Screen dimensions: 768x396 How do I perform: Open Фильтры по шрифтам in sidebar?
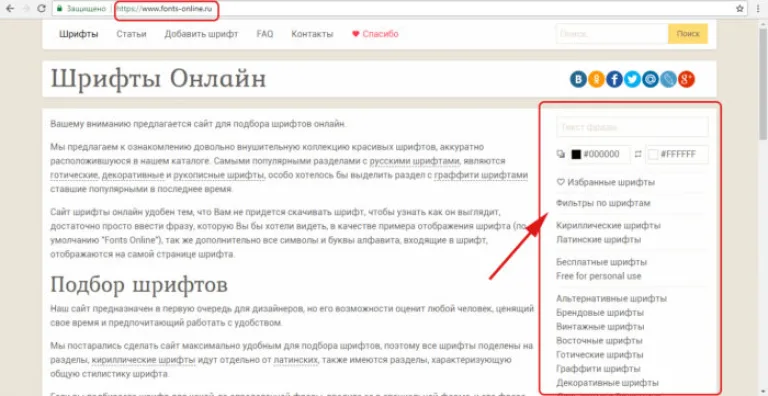pyautogui.click(x=603, y=203)
